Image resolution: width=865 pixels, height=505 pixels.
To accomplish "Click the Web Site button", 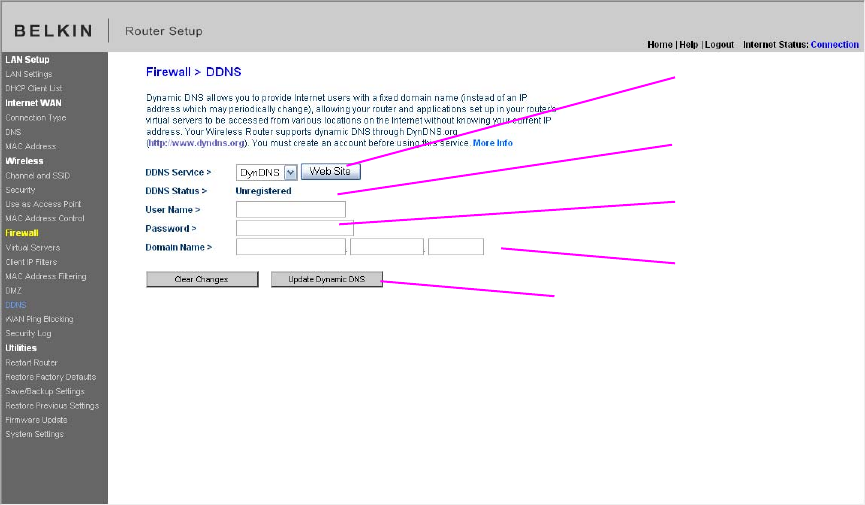I will [330, 172].
